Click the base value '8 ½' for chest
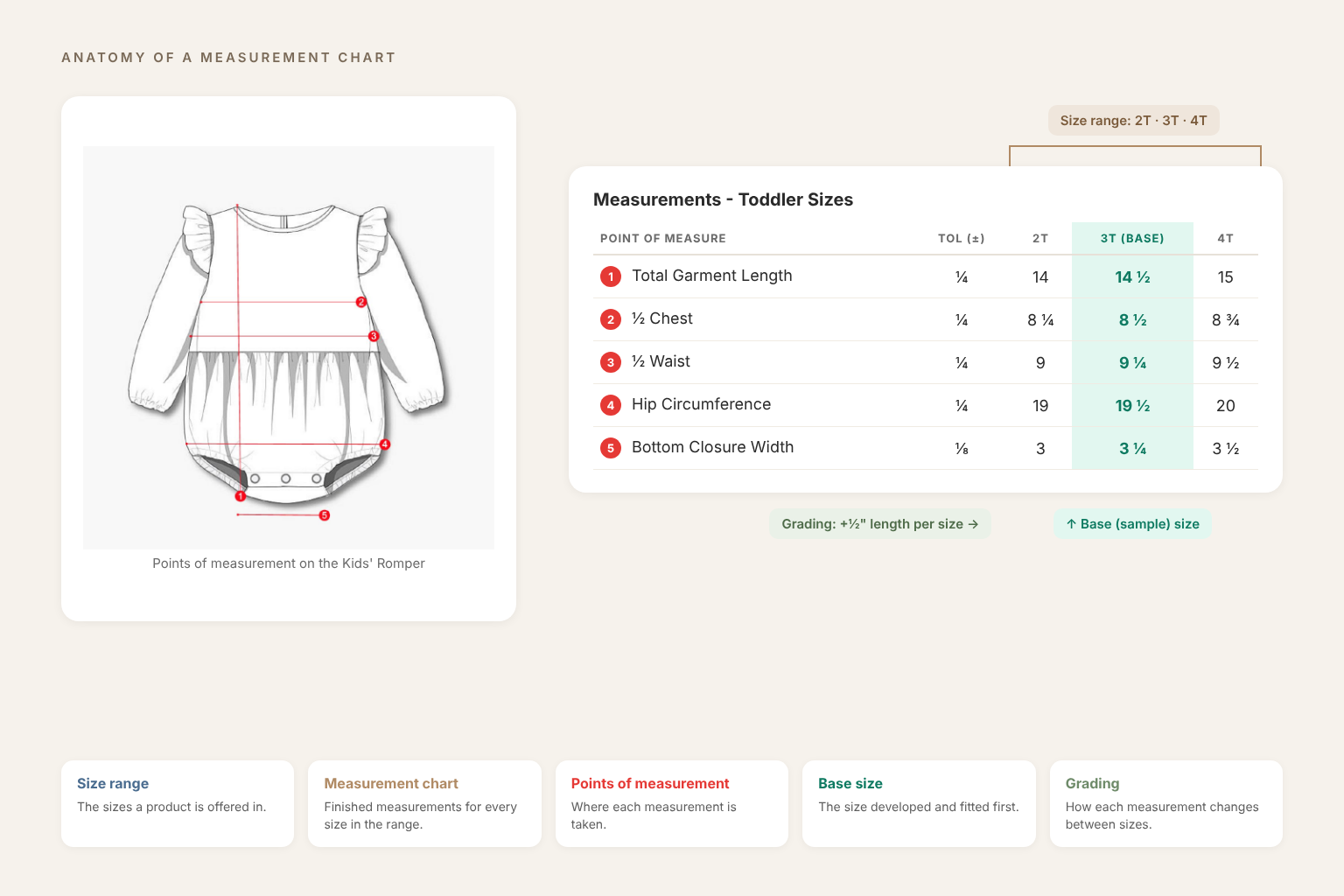 click(1132, 320)
